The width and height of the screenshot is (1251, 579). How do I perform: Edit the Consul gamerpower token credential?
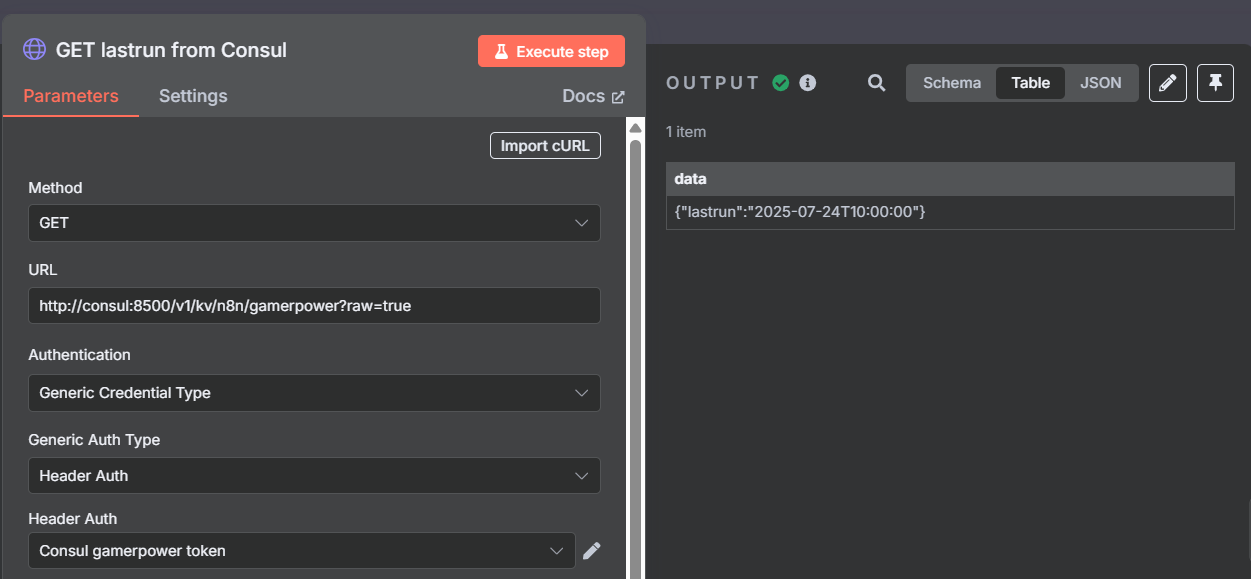click(x=592, y=550)
